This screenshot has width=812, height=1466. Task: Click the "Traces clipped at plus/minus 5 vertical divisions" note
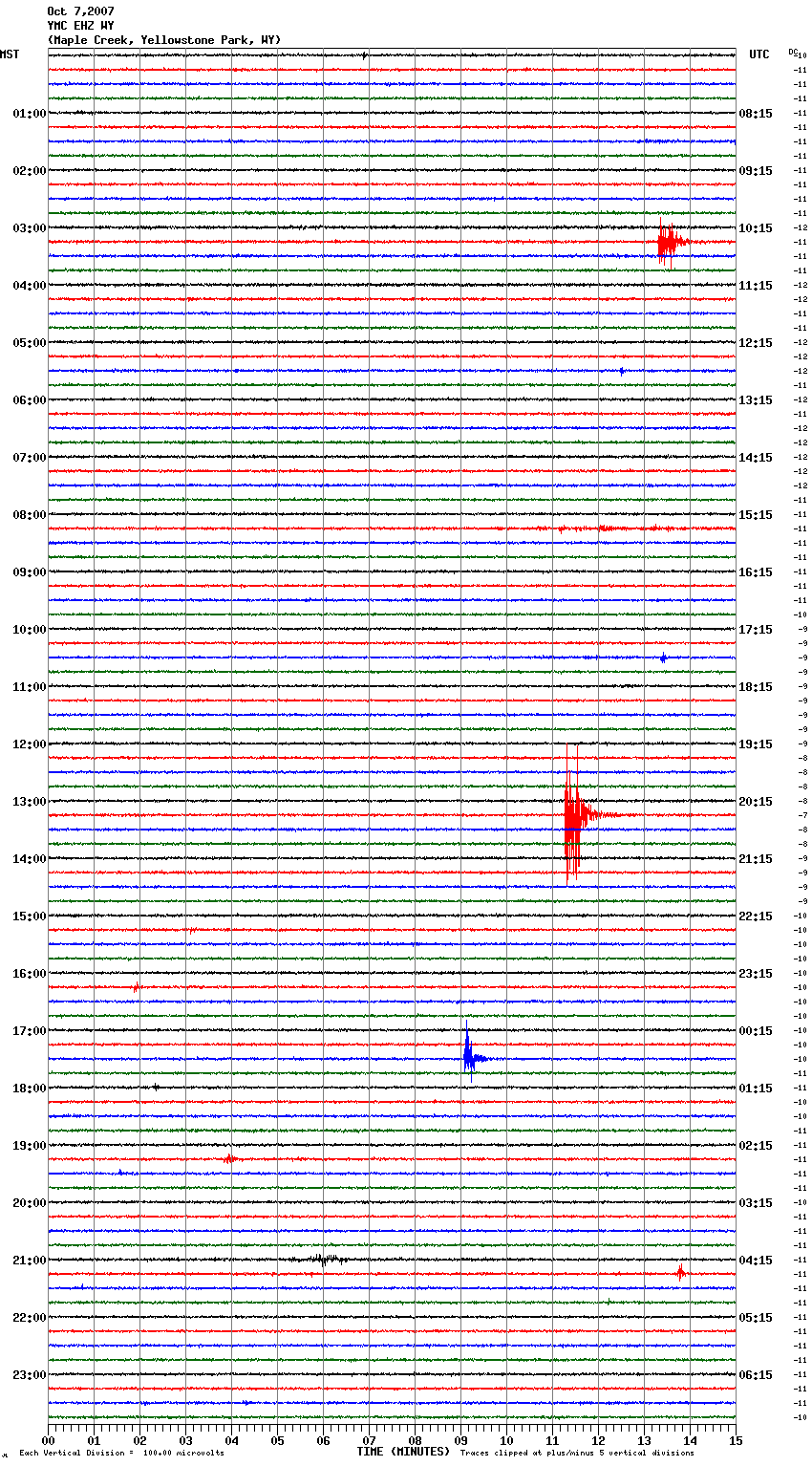[577, 1454]
